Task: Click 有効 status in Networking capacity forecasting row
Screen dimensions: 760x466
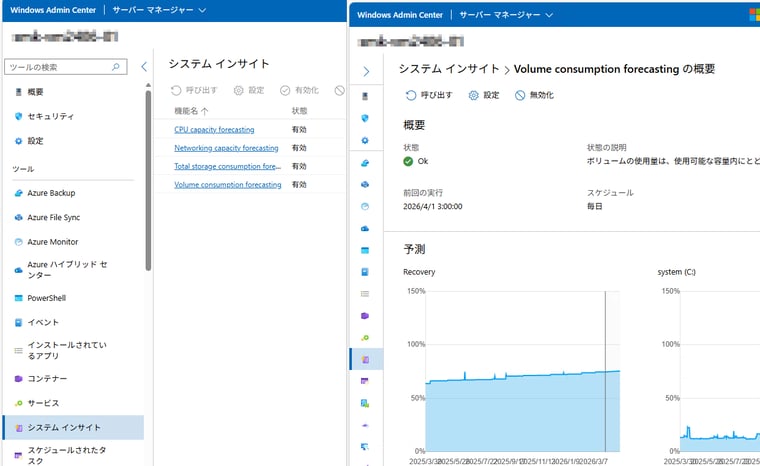Action: pyautogui.click(x=299, y=148)
